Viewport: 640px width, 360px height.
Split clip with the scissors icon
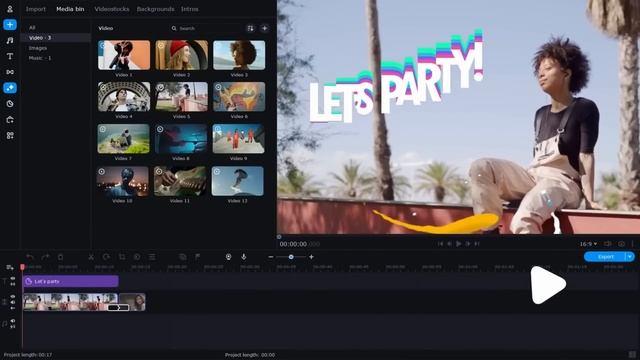pos(91,257)
